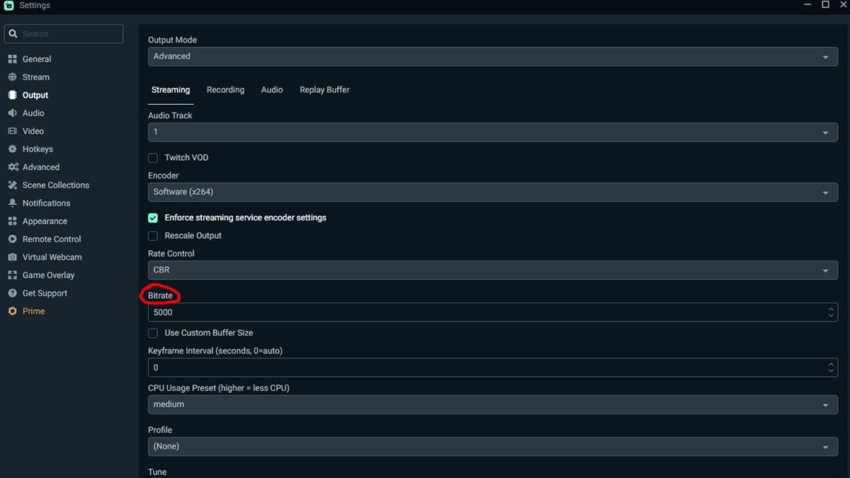Click the Stream globe icon
The image size is (850, 478).
[12, 77]
